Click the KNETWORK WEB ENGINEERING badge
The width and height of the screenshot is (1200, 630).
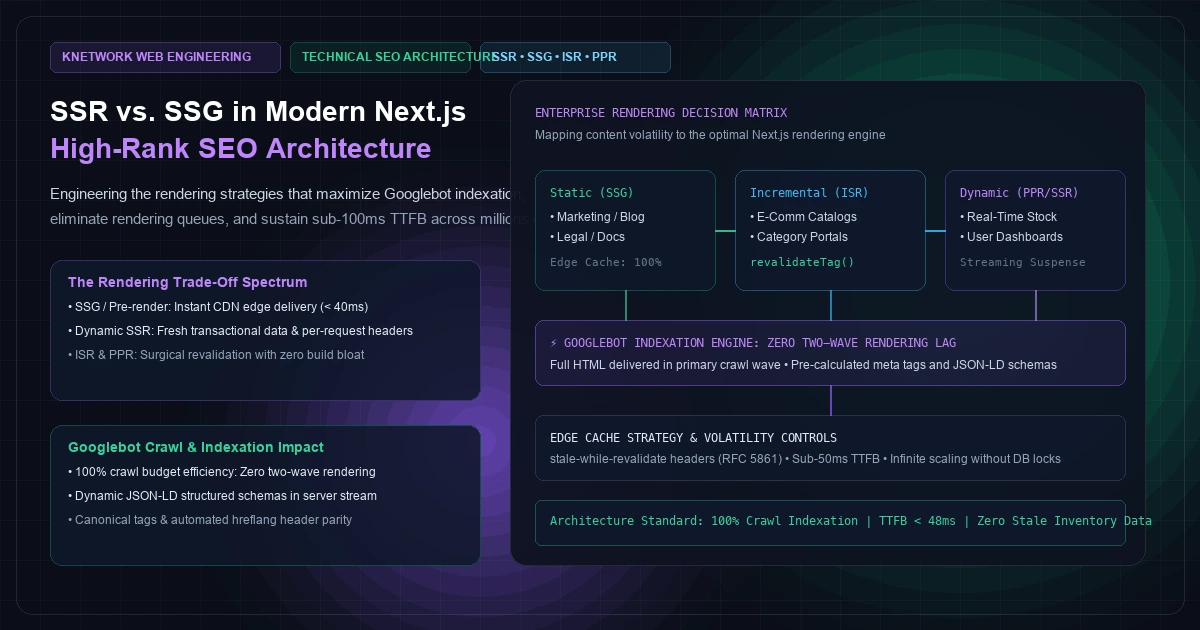click(165, 57)
